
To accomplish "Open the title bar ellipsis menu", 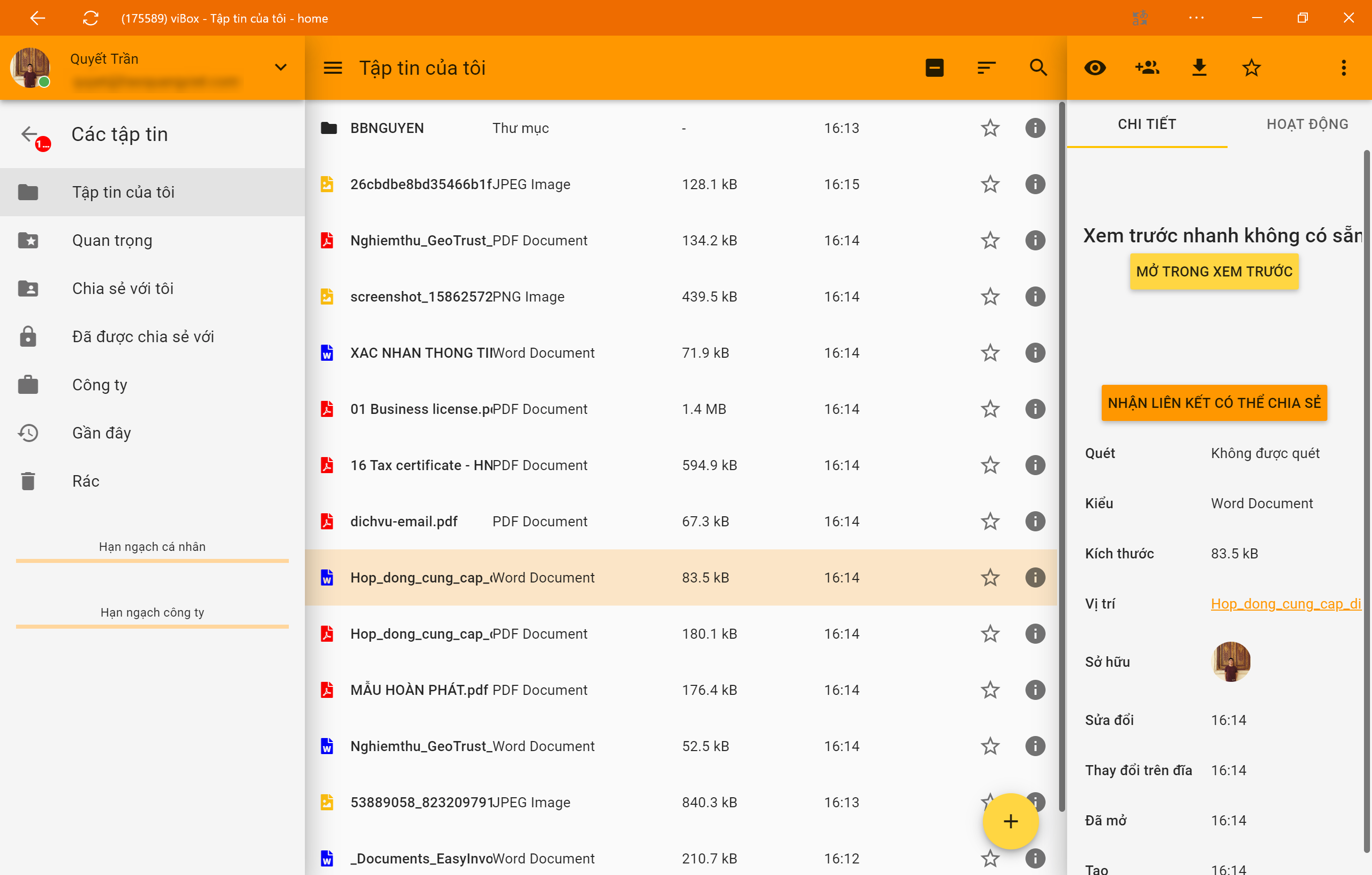I will point(1196,18).
